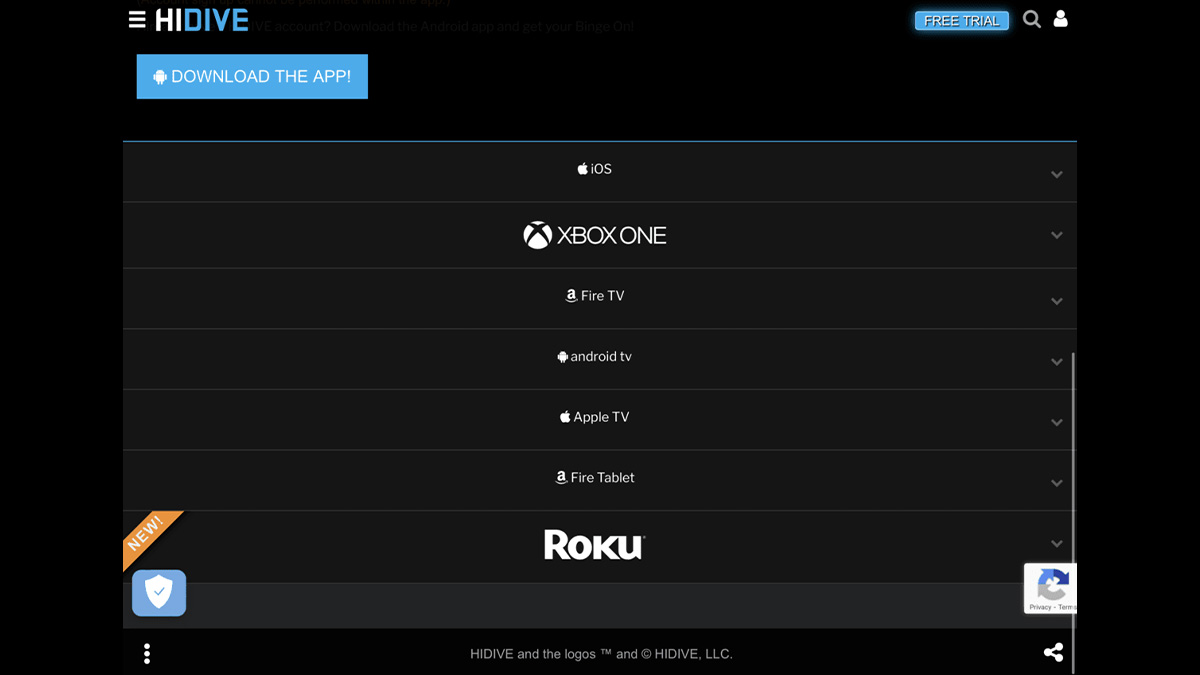Click the Roku logo row

(x=594, y=545)
